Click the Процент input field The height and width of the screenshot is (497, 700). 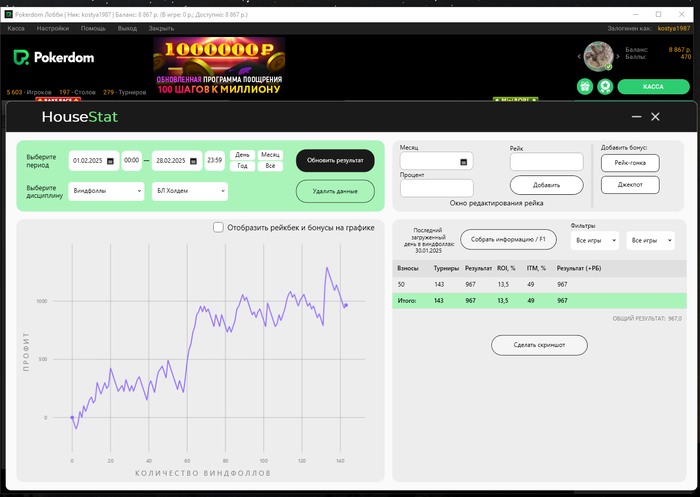[x=437, y=188]
